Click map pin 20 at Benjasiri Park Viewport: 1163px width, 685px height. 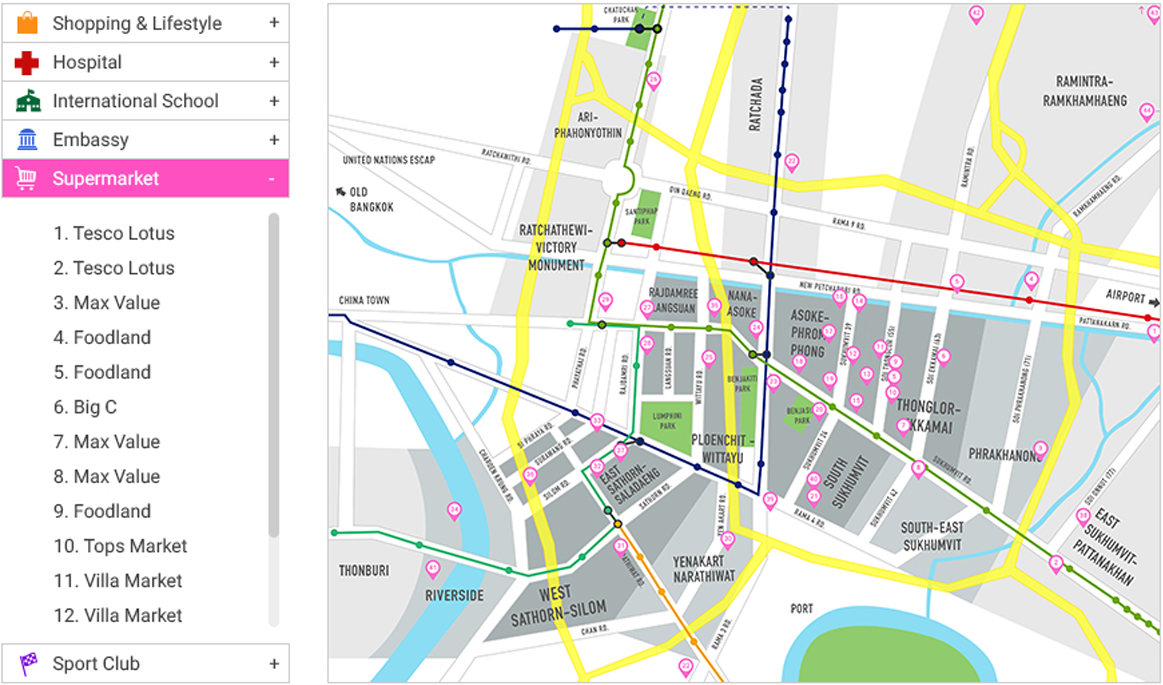pyautogui.click(x=819, y=408)
